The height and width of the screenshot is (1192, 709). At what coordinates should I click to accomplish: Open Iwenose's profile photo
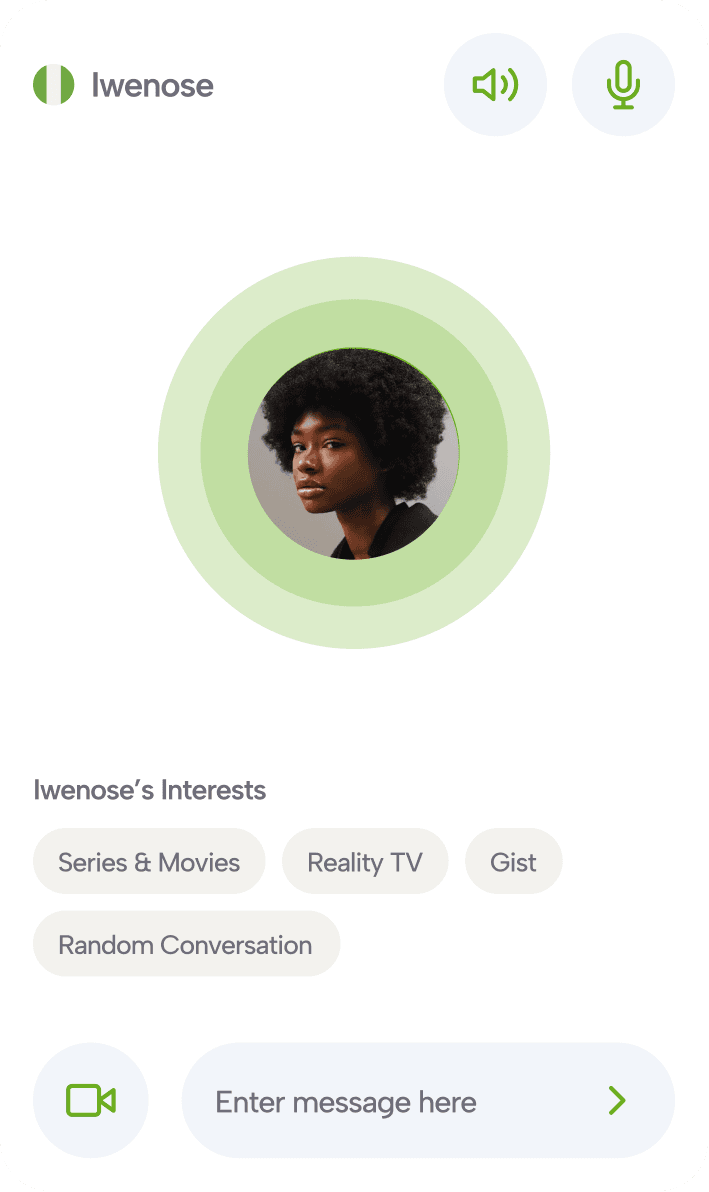pos(353,453)
